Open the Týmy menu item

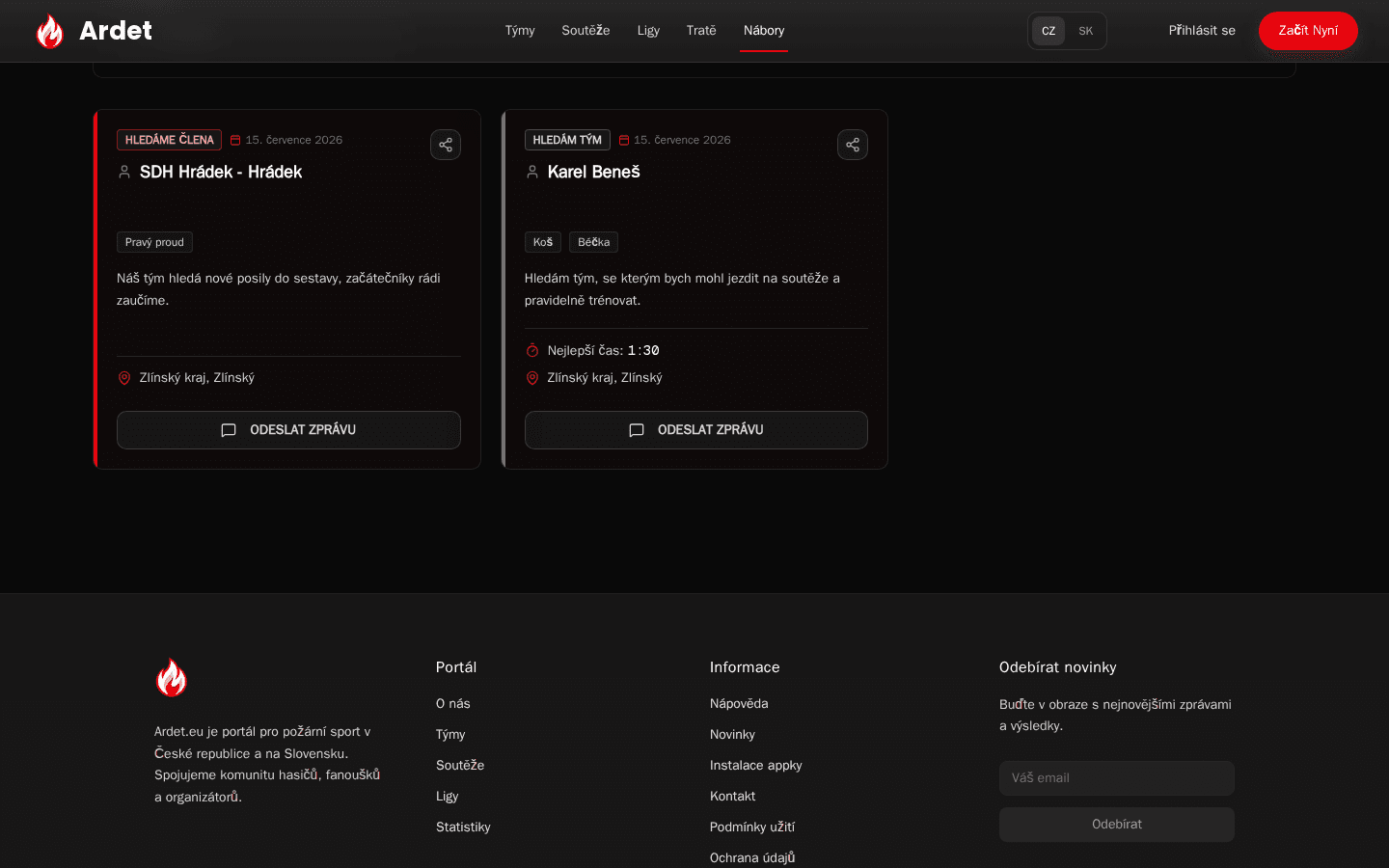[520, 31]
